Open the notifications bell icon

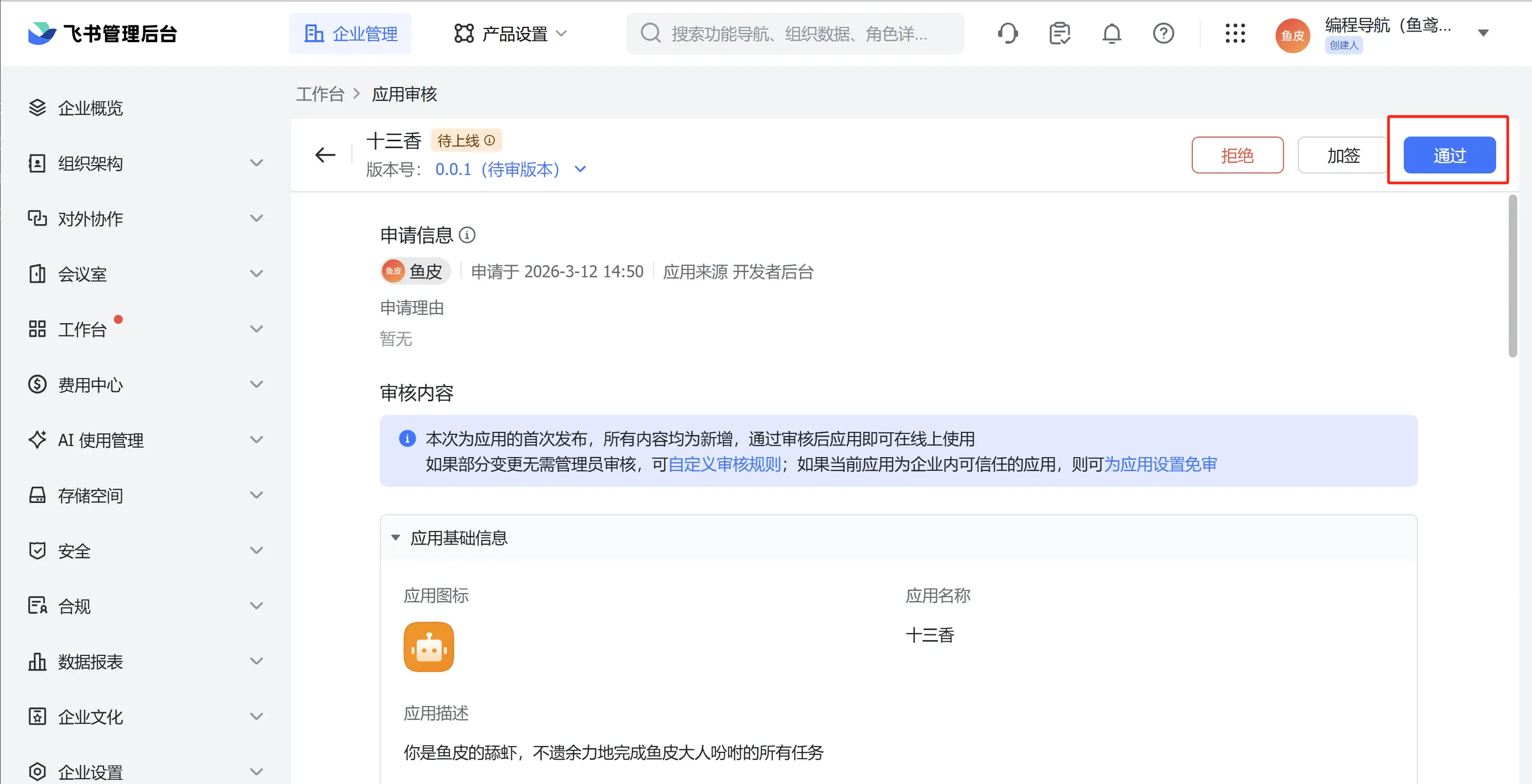coord(1111,33)
